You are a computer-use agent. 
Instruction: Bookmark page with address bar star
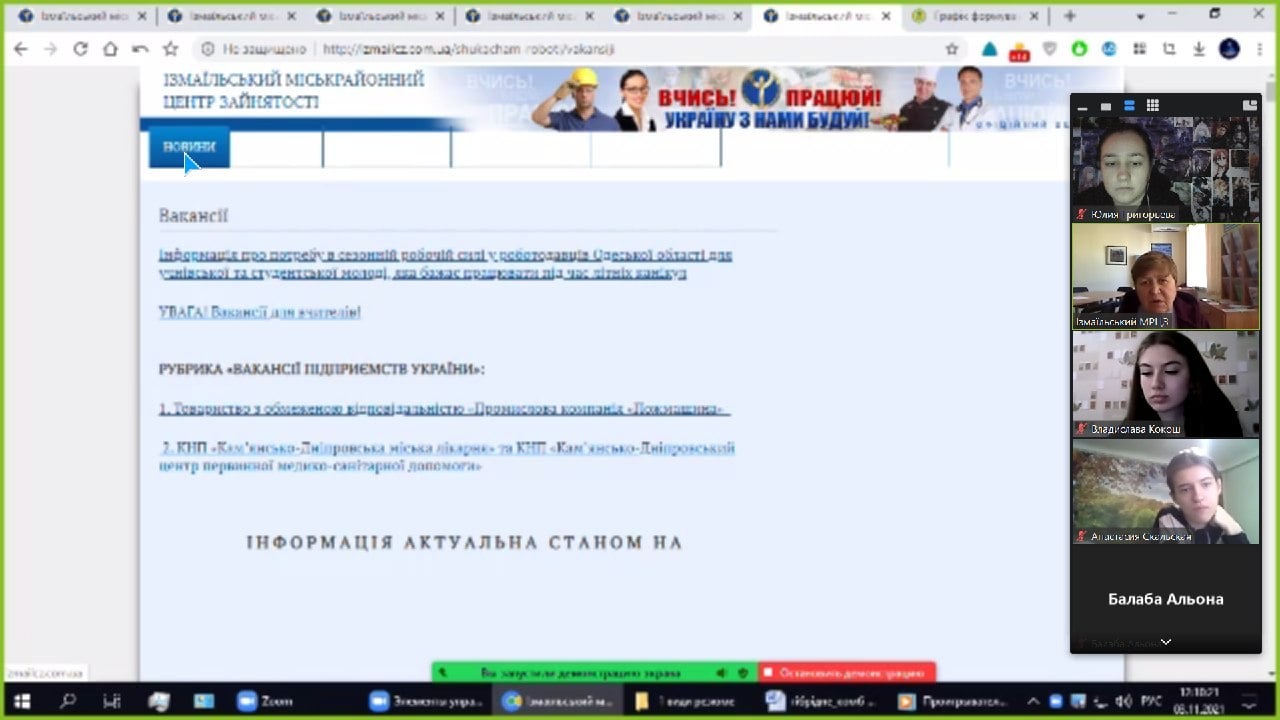(x=952, y=49)
